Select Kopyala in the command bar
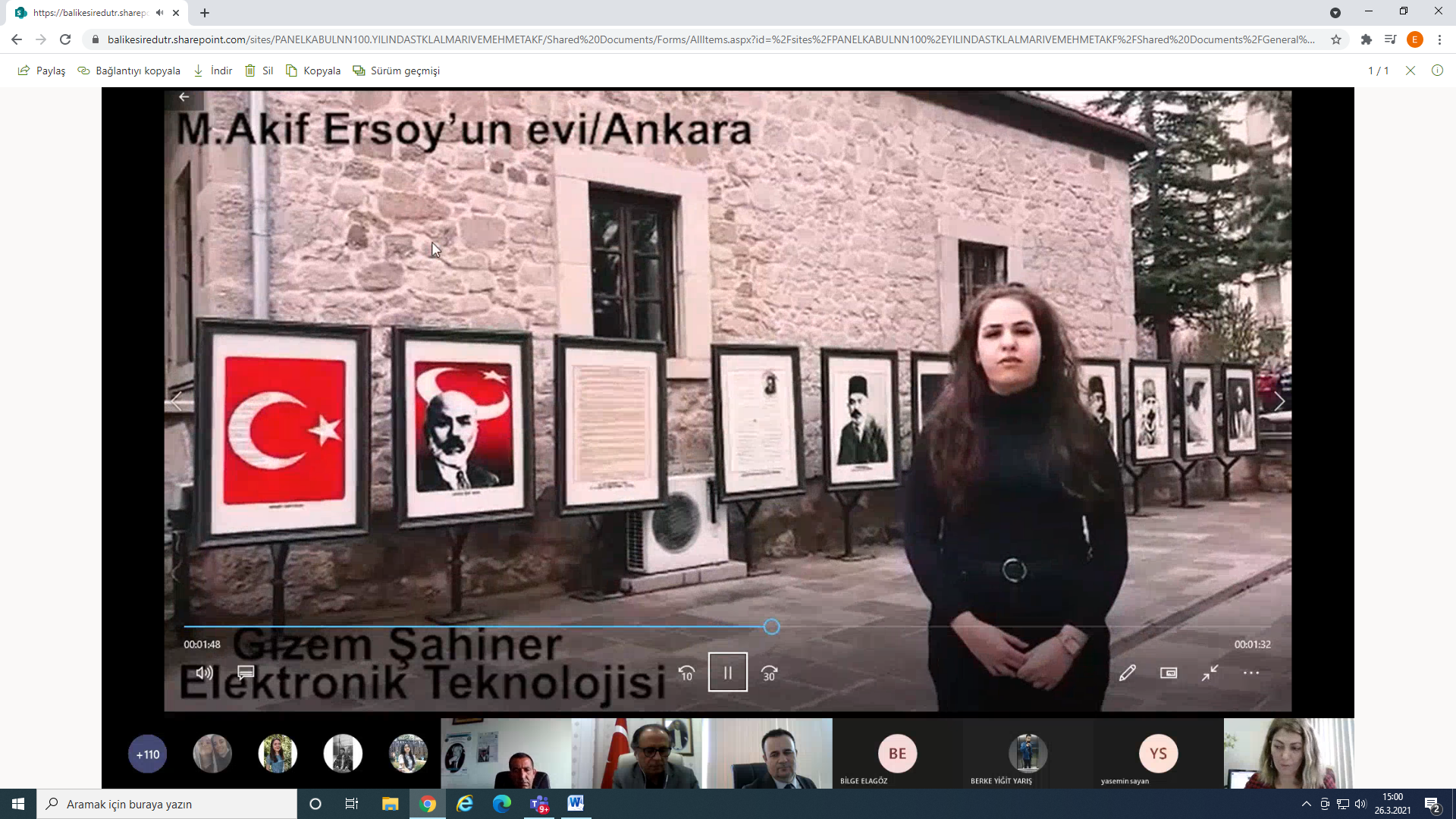Screen dimensions: 1456x819 tap(313, 71)
